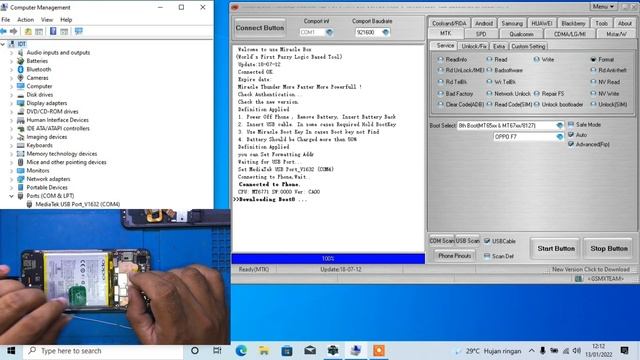This screenshot has height=360, width=640.
Task: Click the Back arrow in Computer Management toolbar
Action: coord(4,31)
